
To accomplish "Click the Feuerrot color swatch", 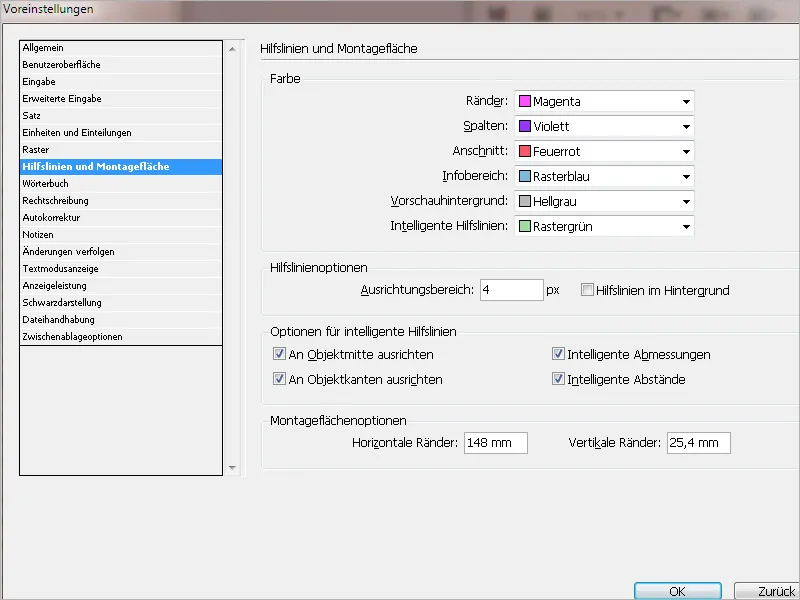I will (524, 151).
